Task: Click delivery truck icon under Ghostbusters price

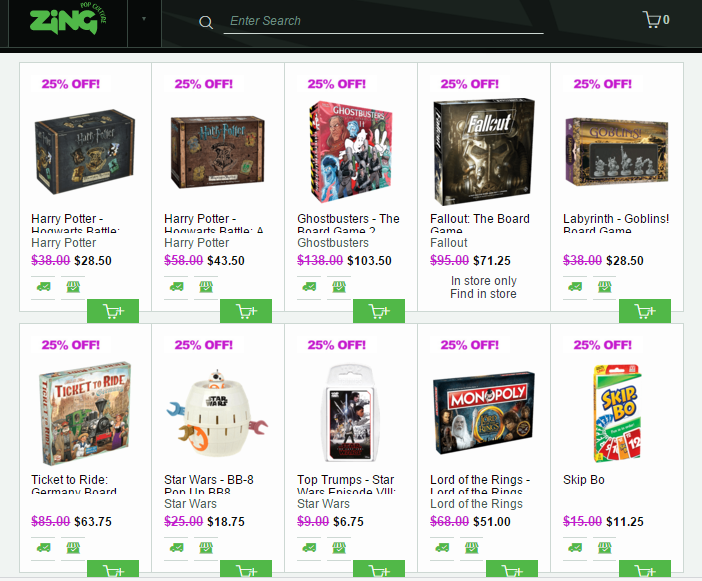Action: coord(309,286)
